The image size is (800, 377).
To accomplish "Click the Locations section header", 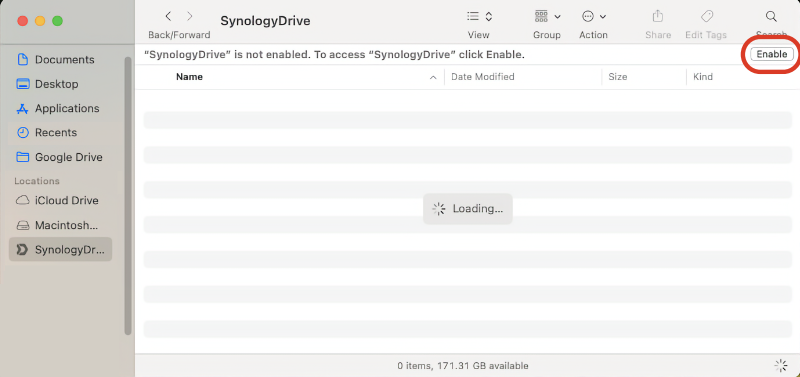I will pos(37,181).
